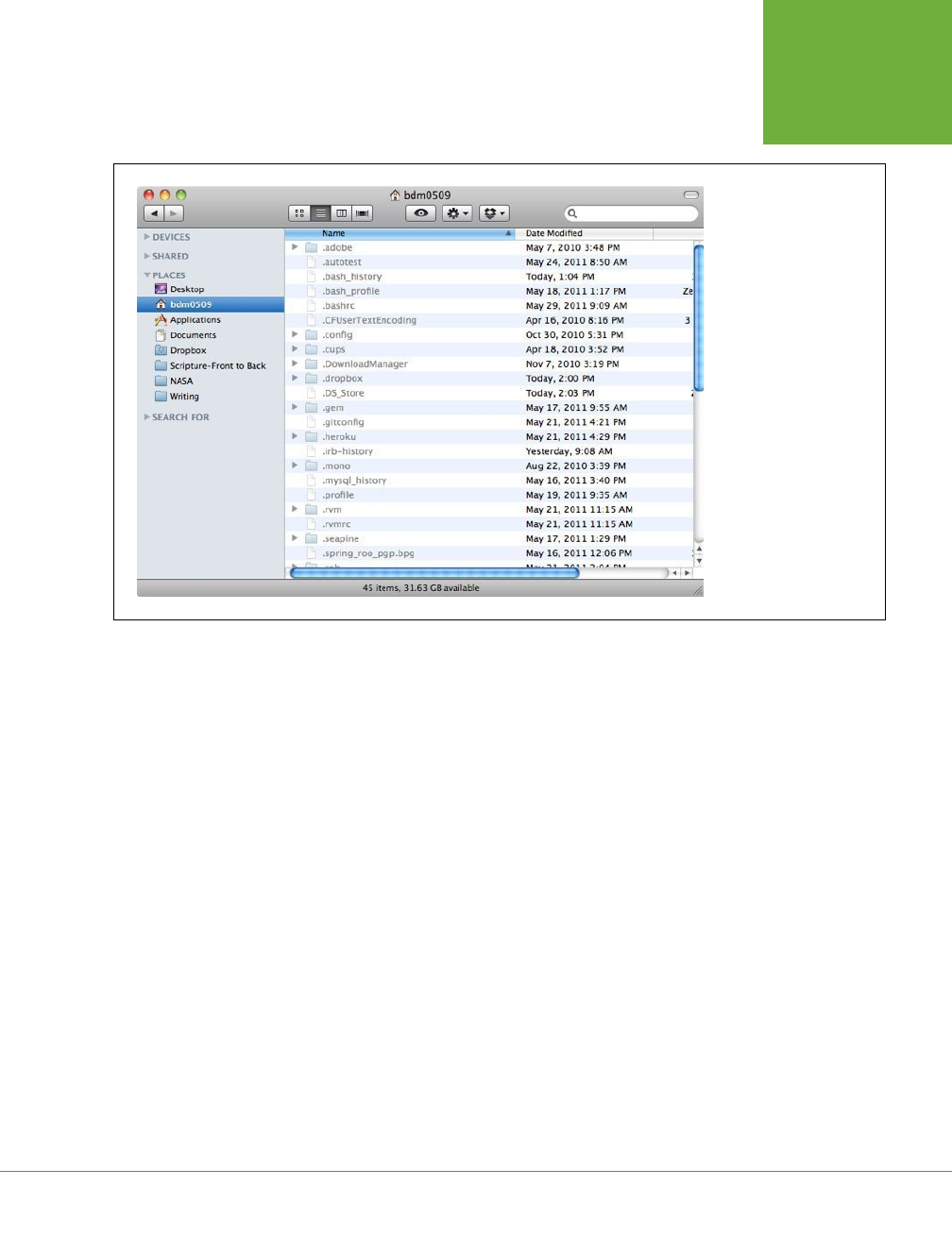
Task: Expand the .DownloadManager folder triangle
Action: [x=295, y=364]
